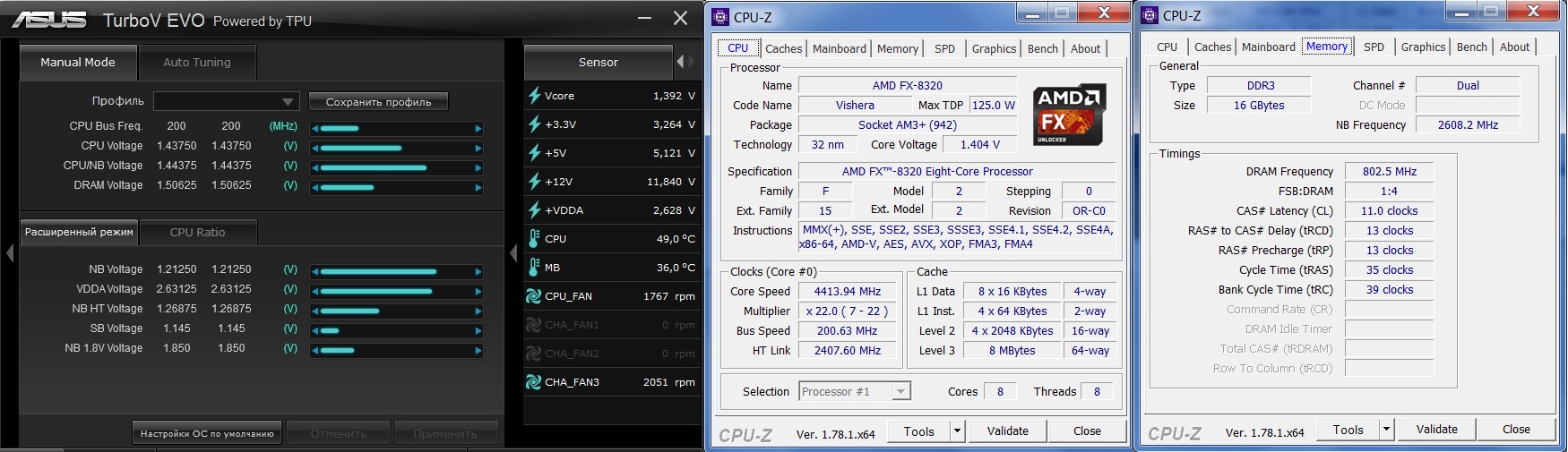Click the CPU temperature thermometer icon
The height and width of the screenshot is (452, 1568).
tap(534, 239)
